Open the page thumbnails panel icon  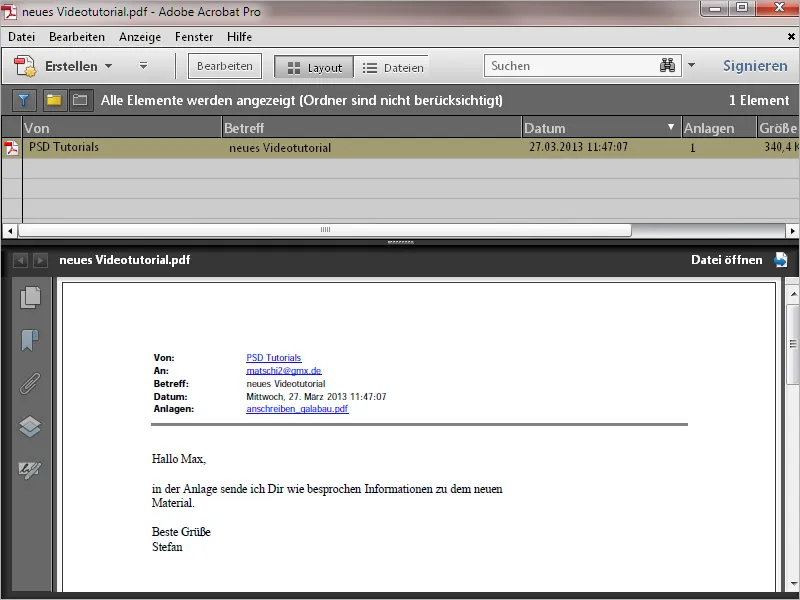coord(30,297)
